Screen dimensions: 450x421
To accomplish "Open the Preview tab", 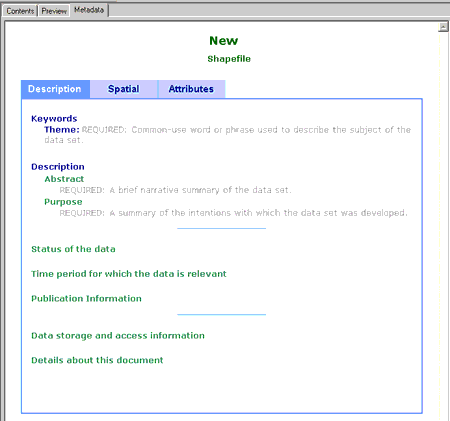I will [x=54, y=11].
